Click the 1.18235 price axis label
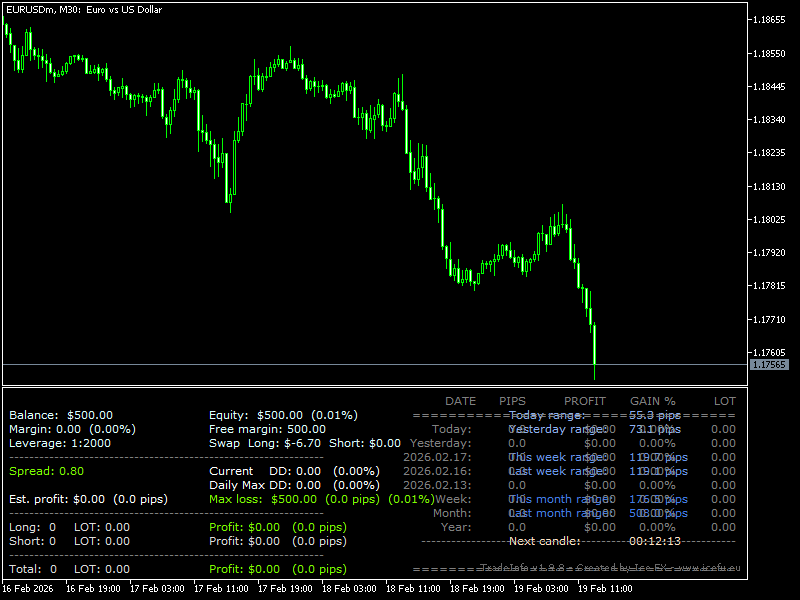The height and width of the screenshot is (600, 800). (x=769, y=153)
